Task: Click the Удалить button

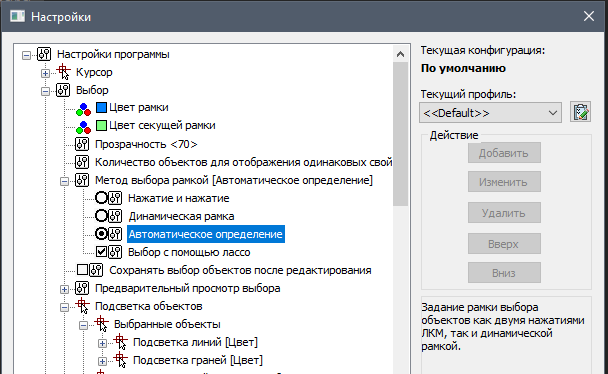Action: pyautogui.click(x=504, y=213)
